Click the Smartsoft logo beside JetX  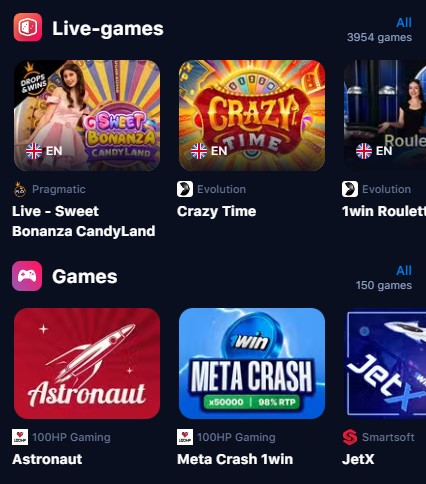coord(350,437)
